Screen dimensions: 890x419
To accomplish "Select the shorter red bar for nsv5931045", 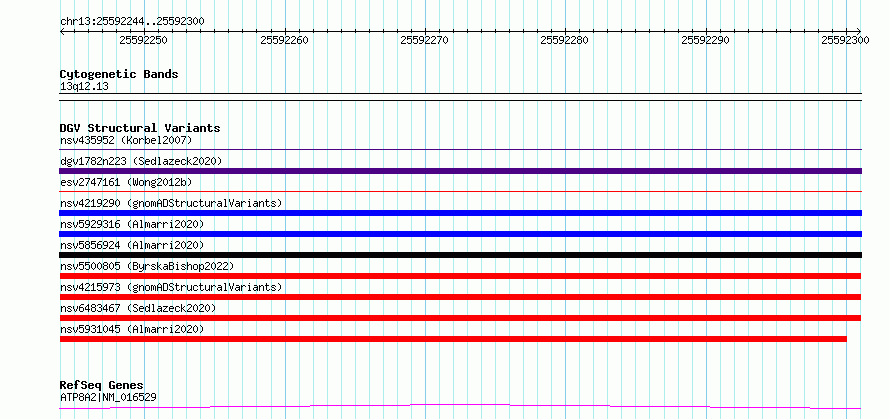I will click(x=453, y=339).
